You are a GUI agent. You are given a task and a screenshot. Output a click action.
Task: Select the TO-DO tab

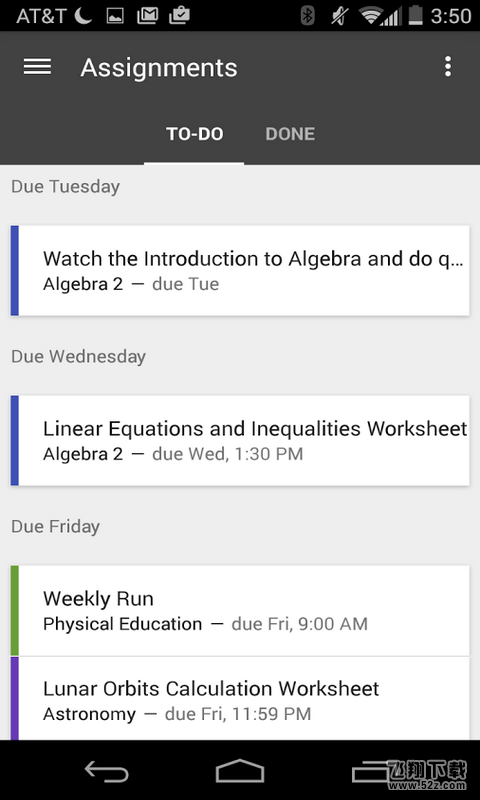(194, 134)
